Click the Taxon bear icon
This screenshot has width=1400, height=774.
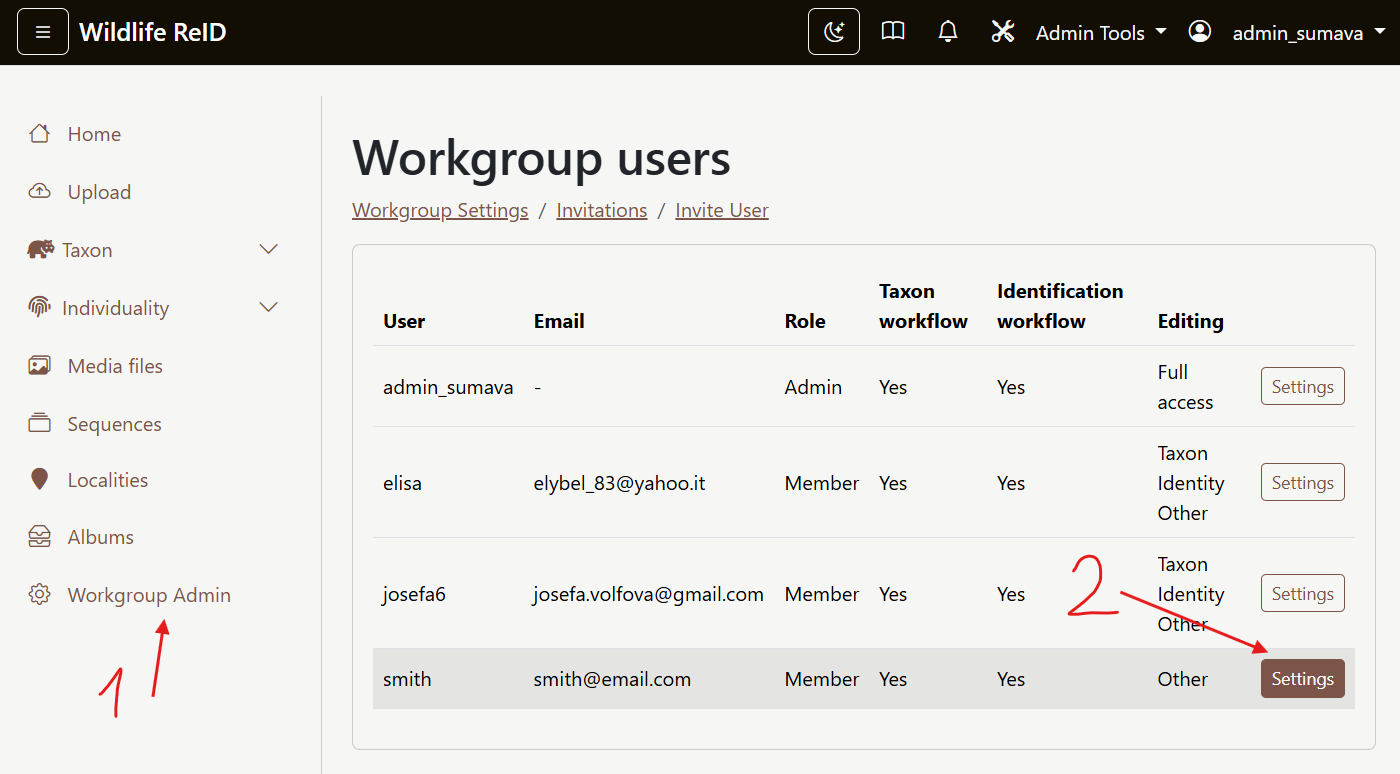(x=40, y=249)
